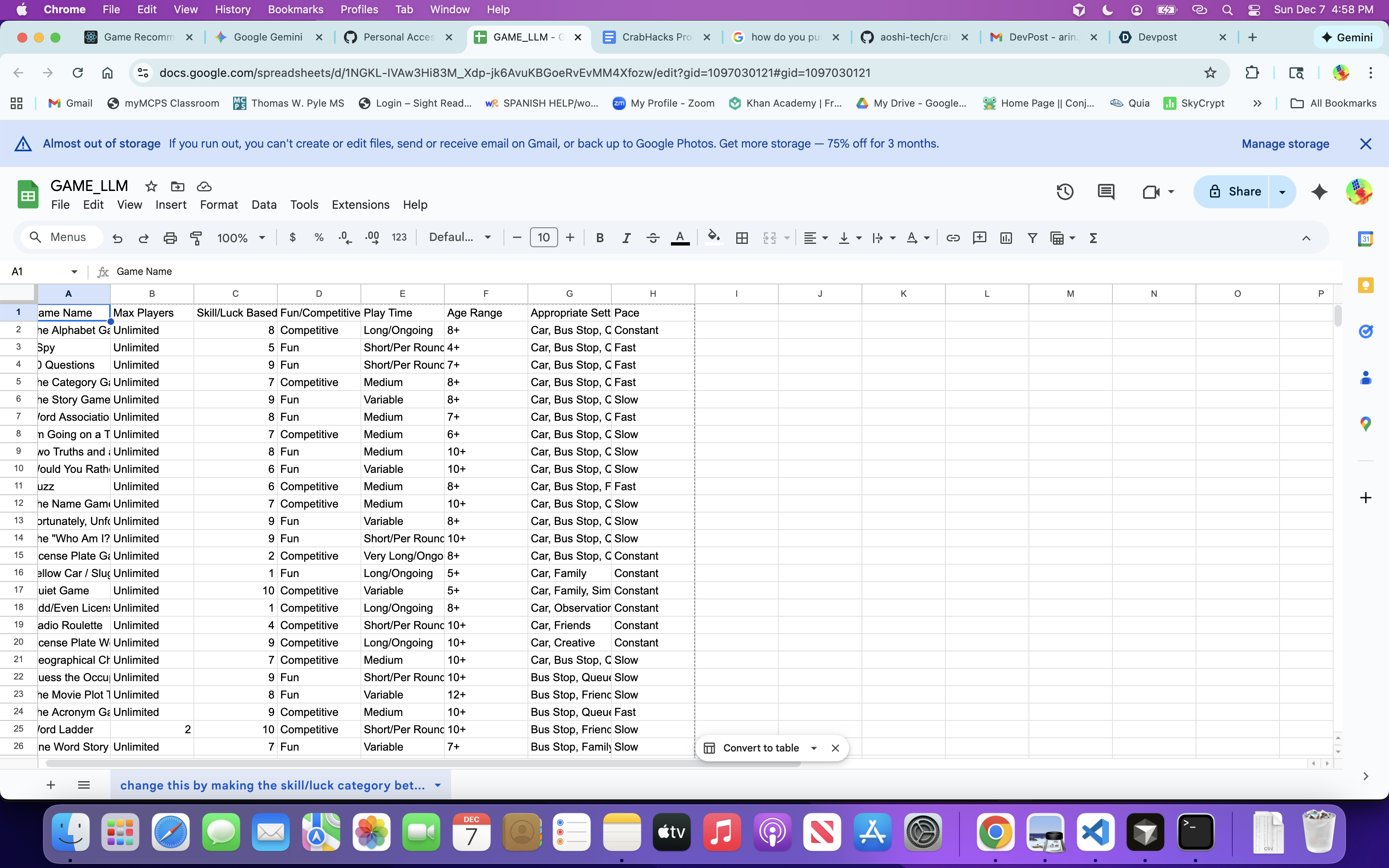Create a filter with funnel icon

pos(1032,238)
